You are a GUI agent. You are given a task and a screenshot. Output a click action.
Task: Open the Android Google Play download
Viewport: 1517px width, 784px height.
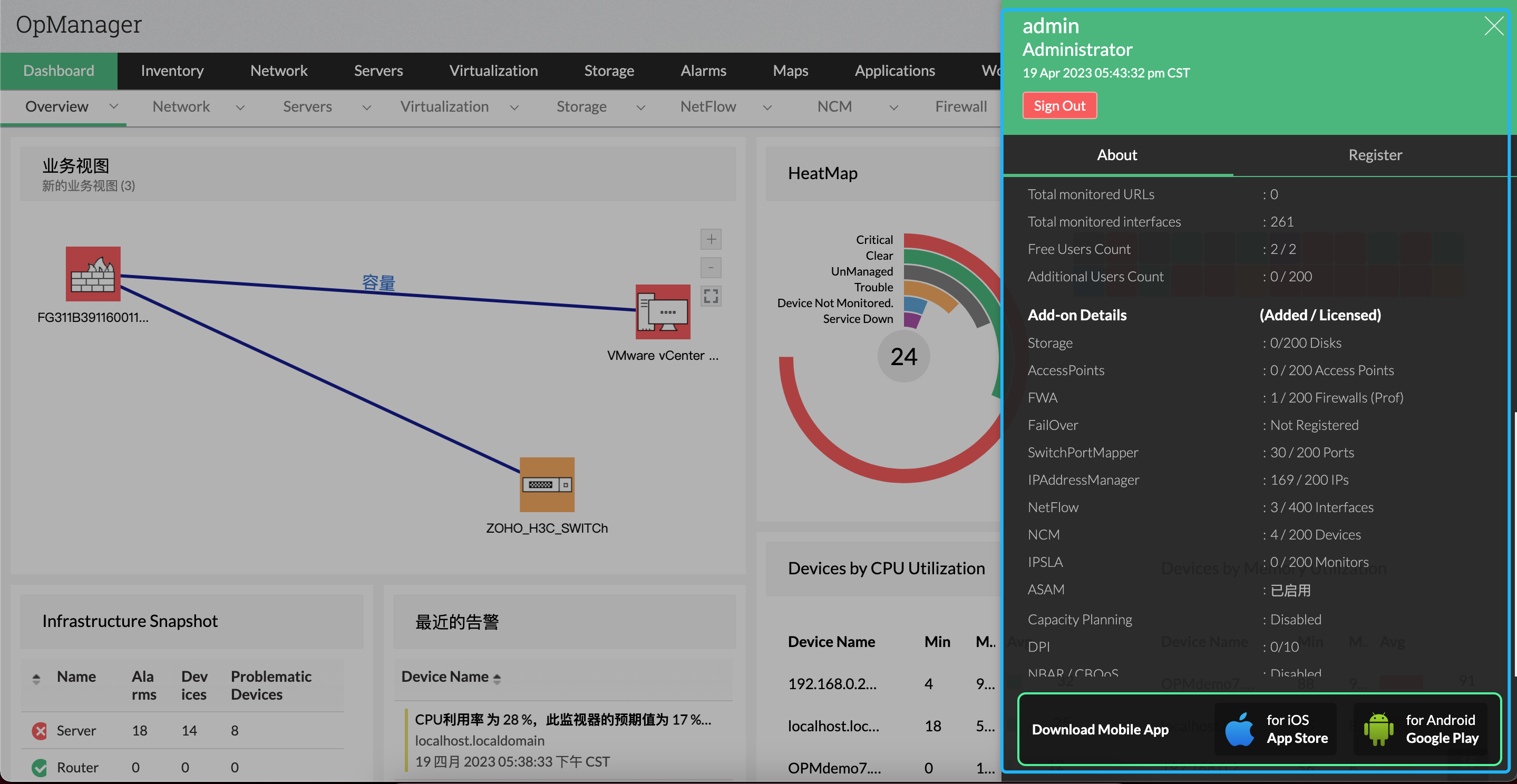[1421, 729]
